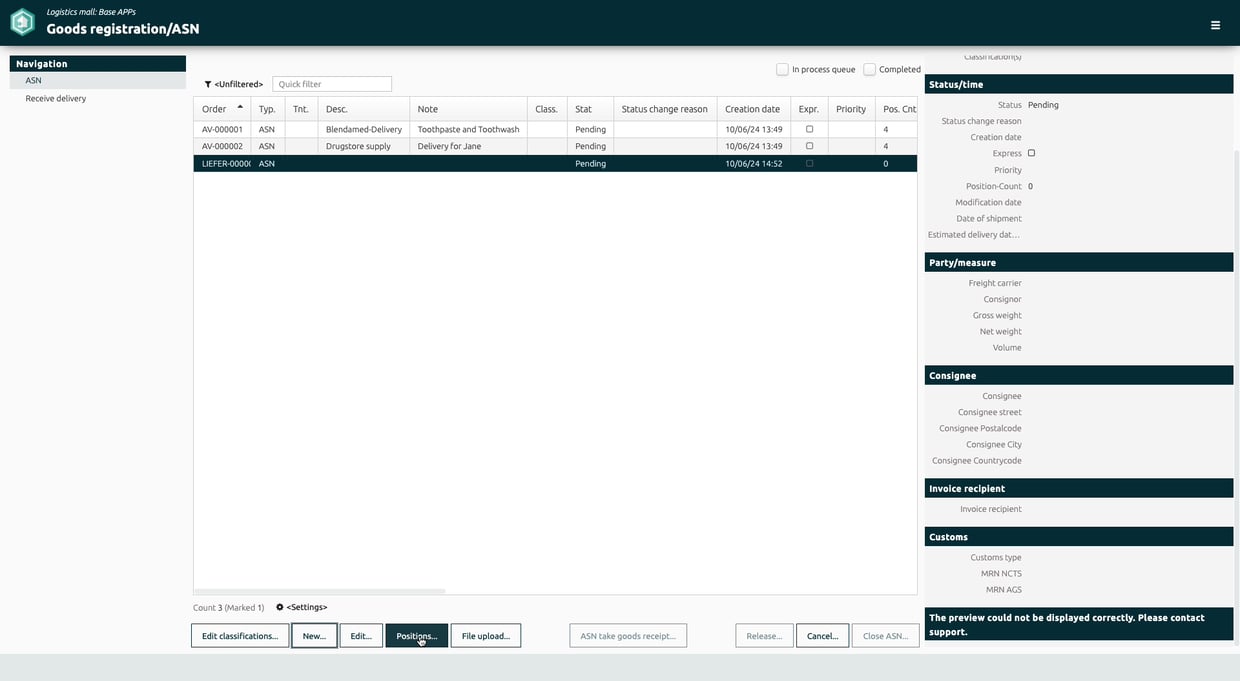Sort by the Pos. Cnt column header

[897, 109]
